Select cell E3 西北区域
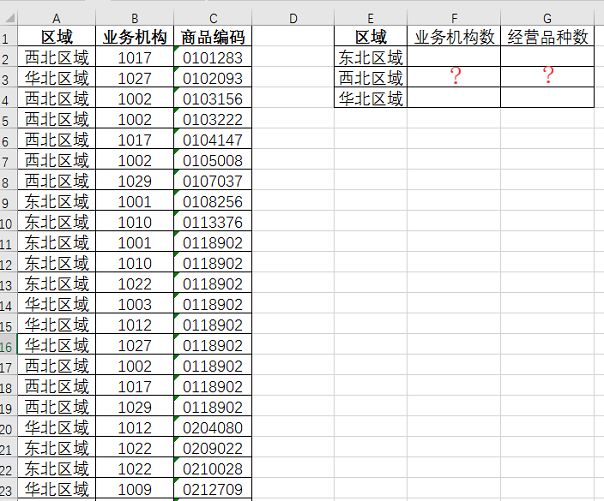Viewport: 604px width, 501px height. (371, 77)
